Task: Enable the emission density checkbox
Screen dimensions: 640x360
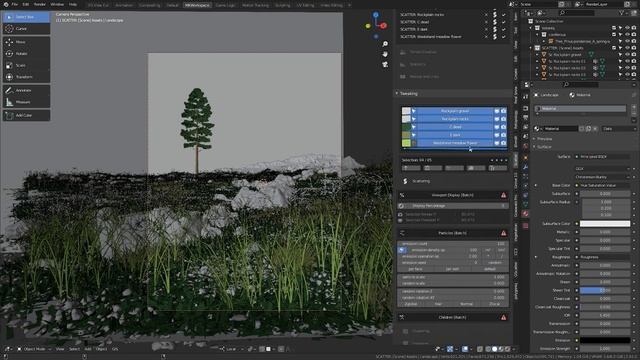Action: click(402, 250)
